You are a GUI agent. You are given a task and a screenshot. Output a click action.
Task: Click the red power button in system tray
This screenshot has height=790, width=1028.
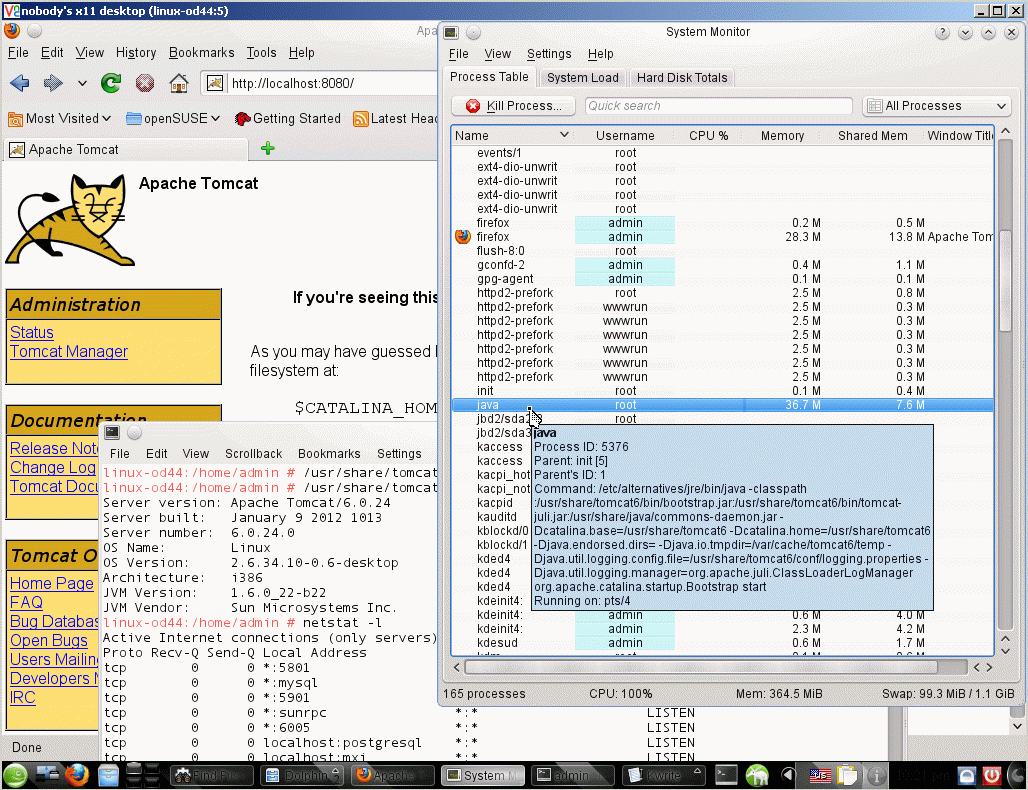tap(991, 775)
